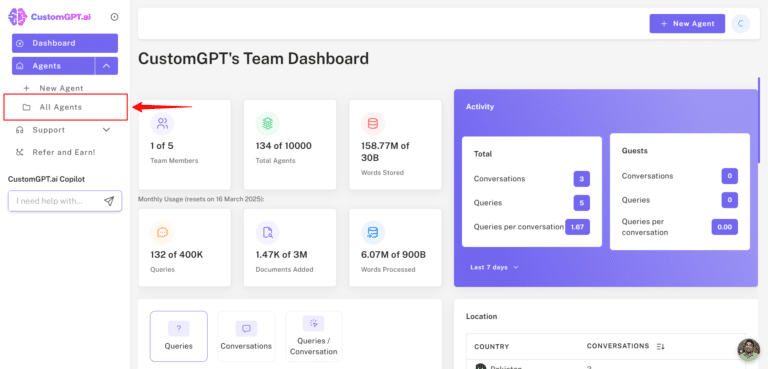The image size is (768, 369).
Task: Click the Team Members people icon
Action: click(163, 123)
